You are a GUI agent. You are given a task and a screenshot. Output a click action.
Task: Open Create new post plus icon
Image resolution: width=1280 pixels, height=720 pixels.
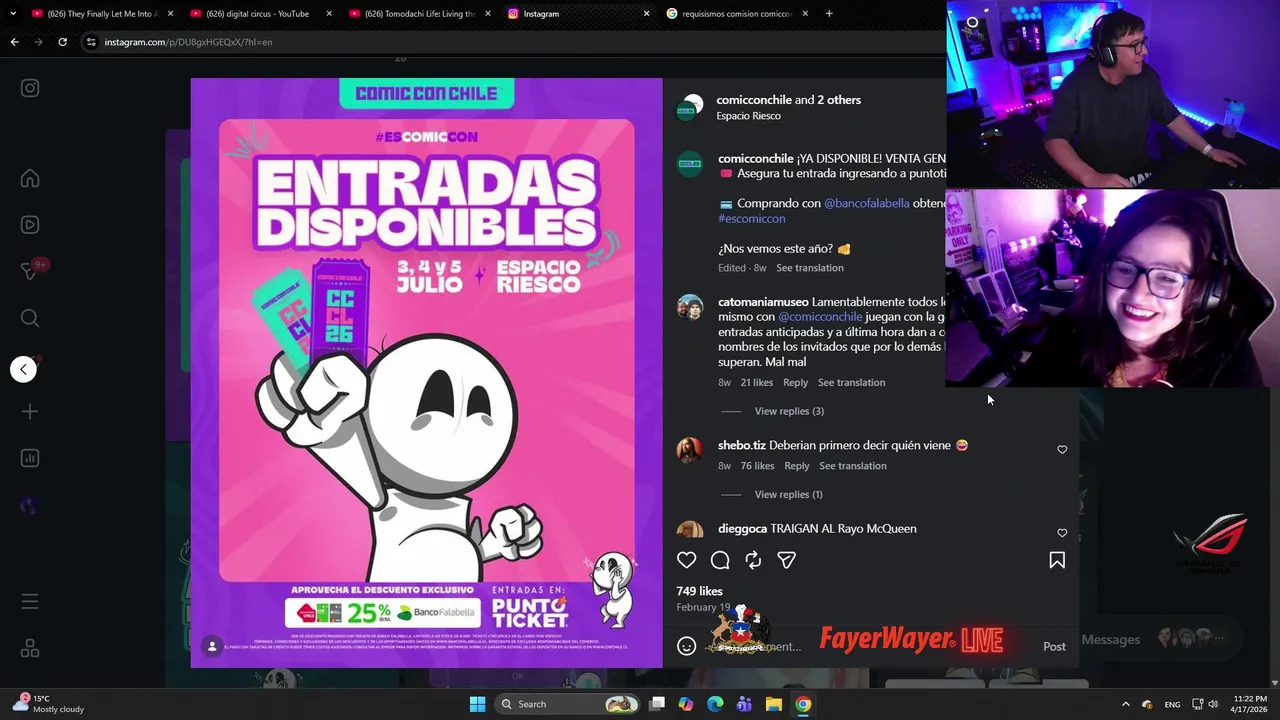coord(30,412)
